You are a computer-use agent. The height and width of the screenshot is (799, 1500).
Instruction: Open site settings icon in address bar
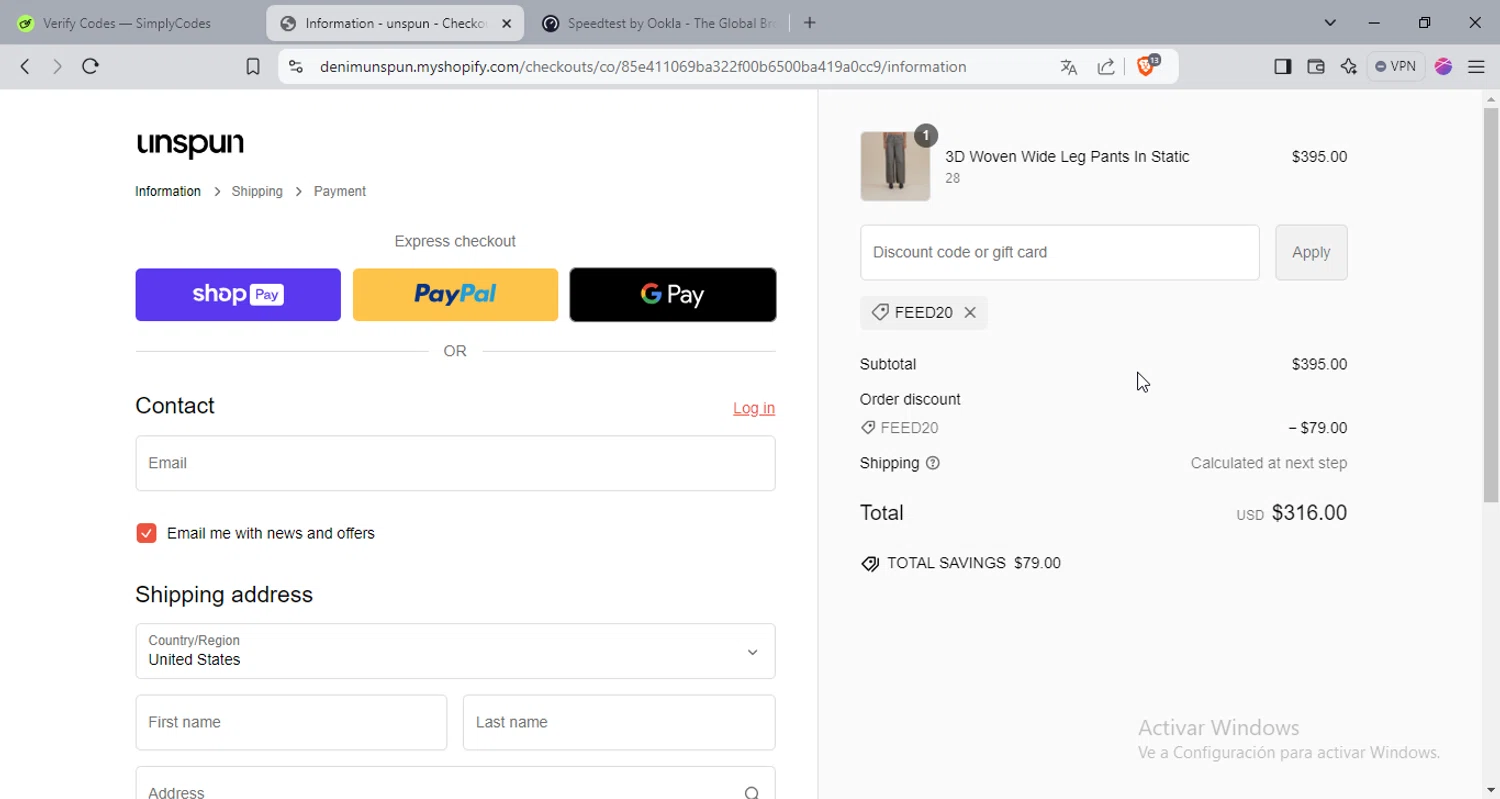click(295, 67)
